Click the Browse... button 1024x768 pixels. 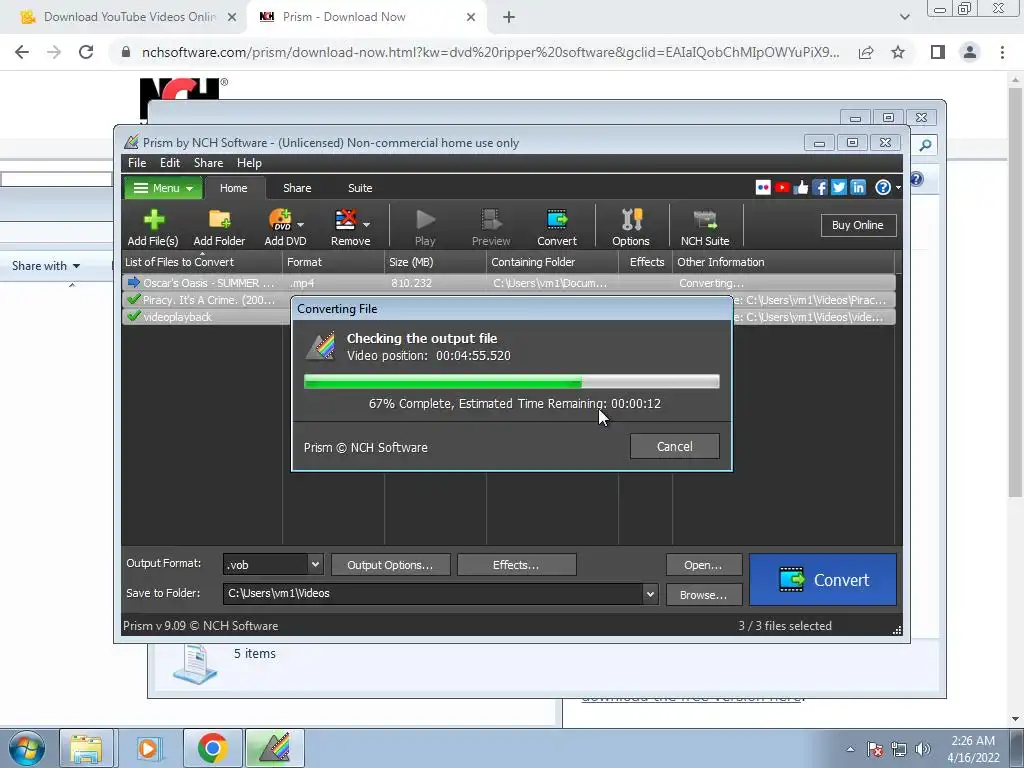[704, 595]
